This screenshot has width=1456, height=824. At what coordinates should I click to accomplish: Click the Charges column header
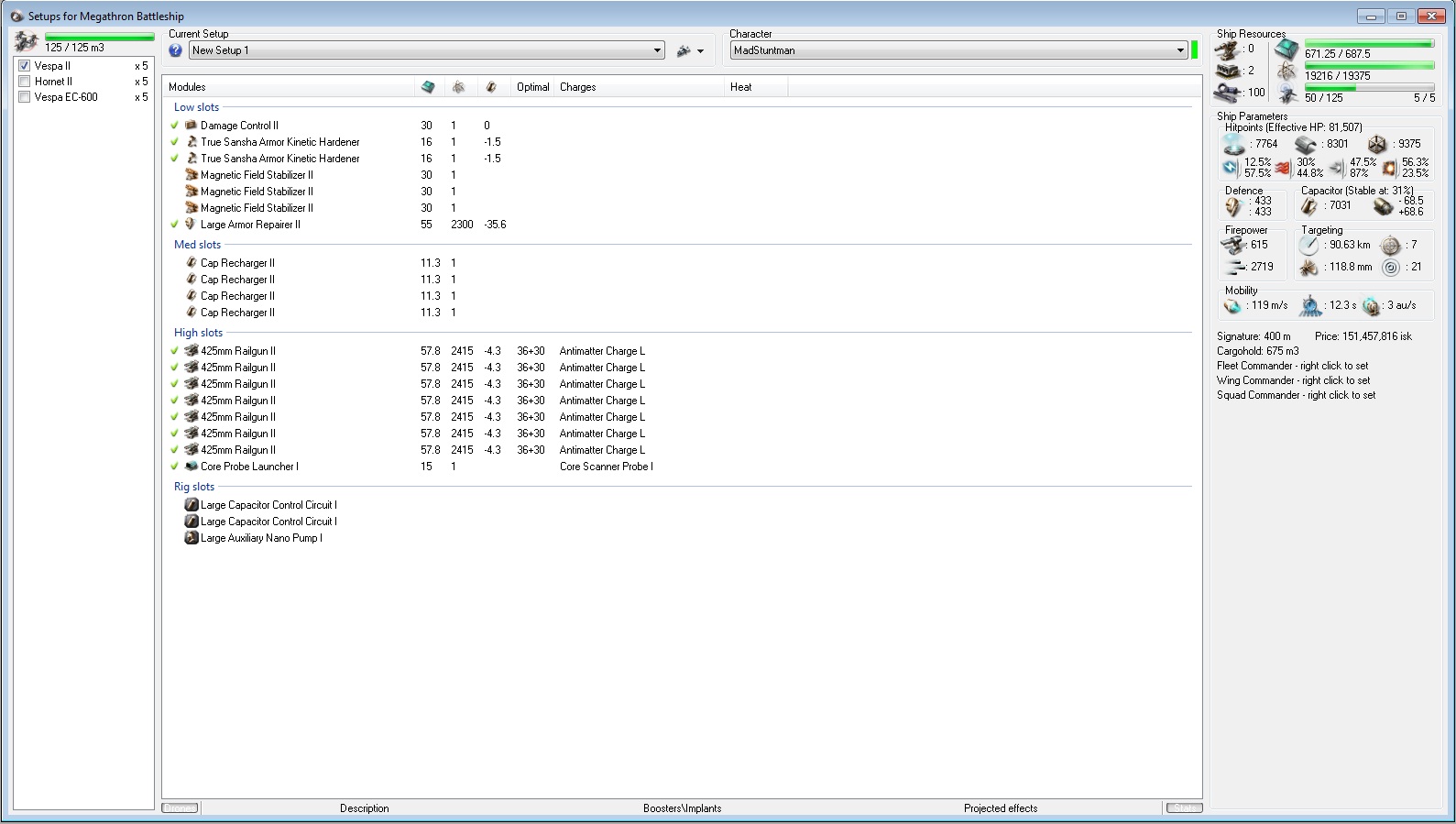[639, 87]
